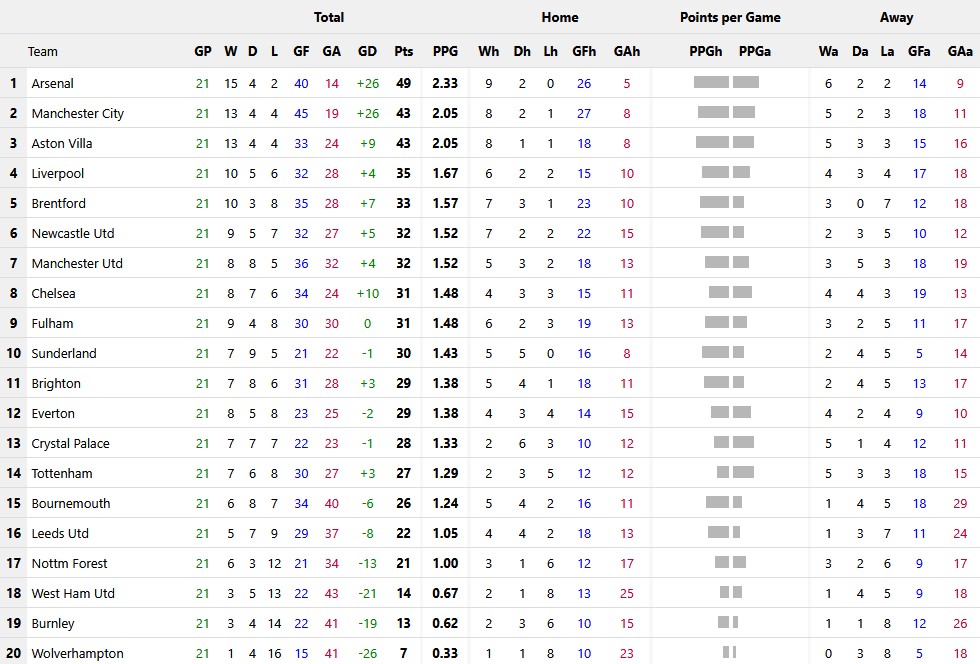Open the Brentford team link
Image resolution: width=980 pixels, height=664 pixels.
[58, 203]
